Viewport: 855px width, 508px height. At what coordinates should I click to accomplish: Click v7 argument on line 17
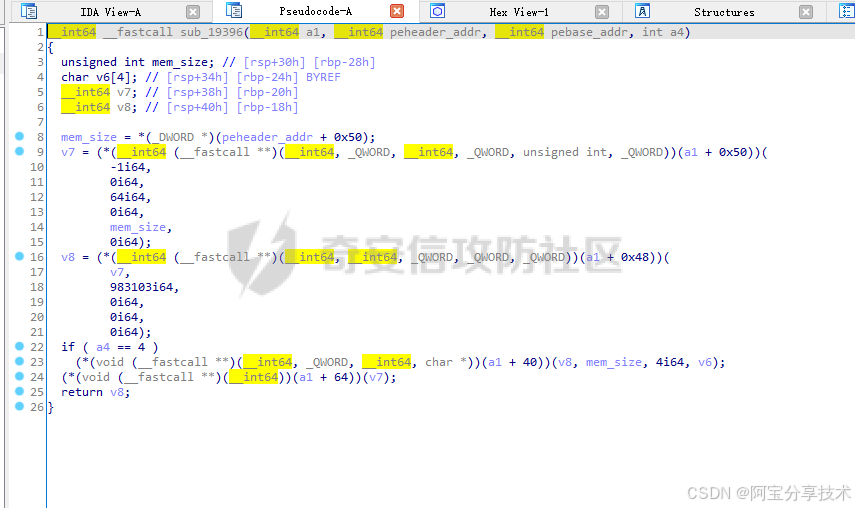117,272
